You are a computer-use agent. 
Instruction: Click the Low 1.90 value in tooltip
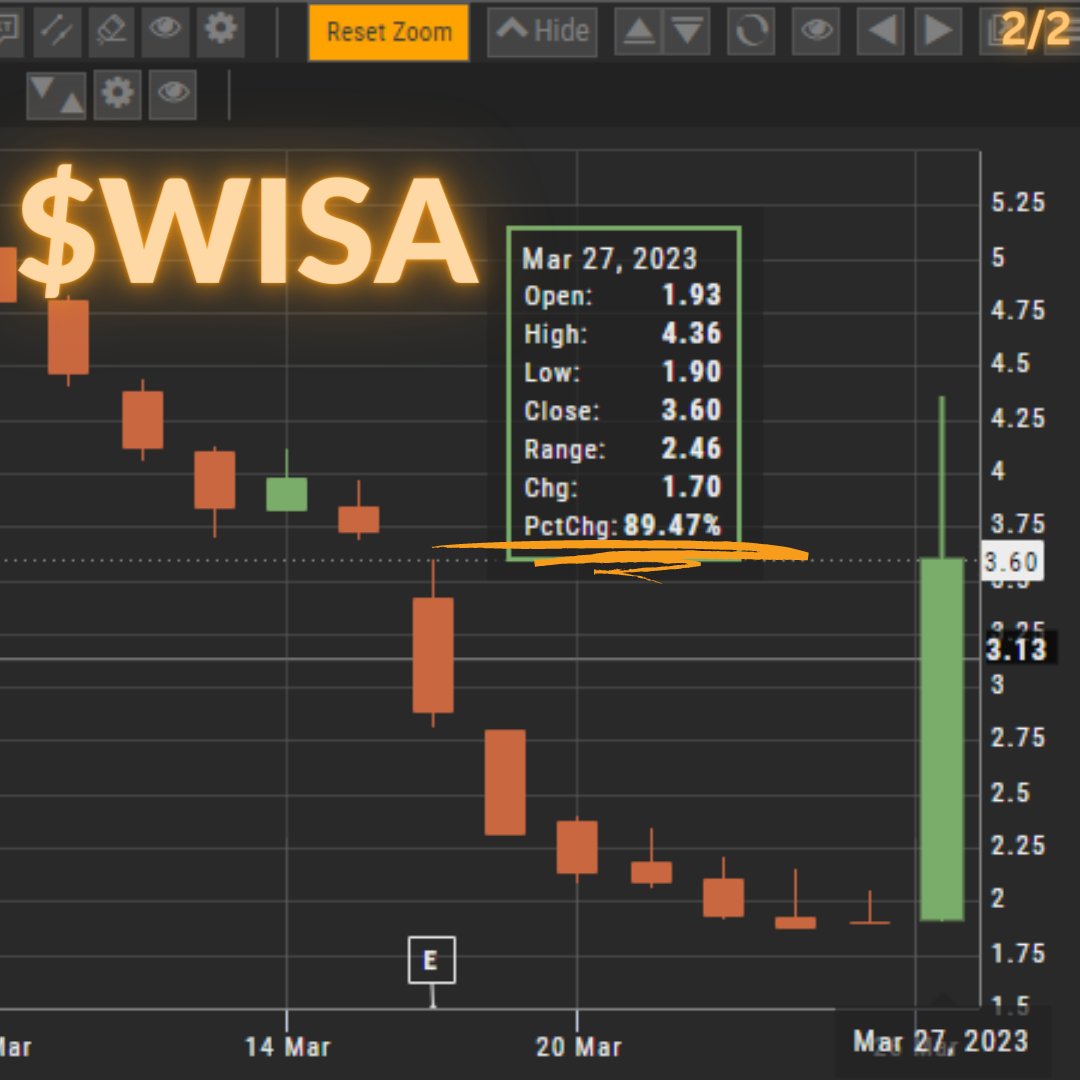[692, 372]
